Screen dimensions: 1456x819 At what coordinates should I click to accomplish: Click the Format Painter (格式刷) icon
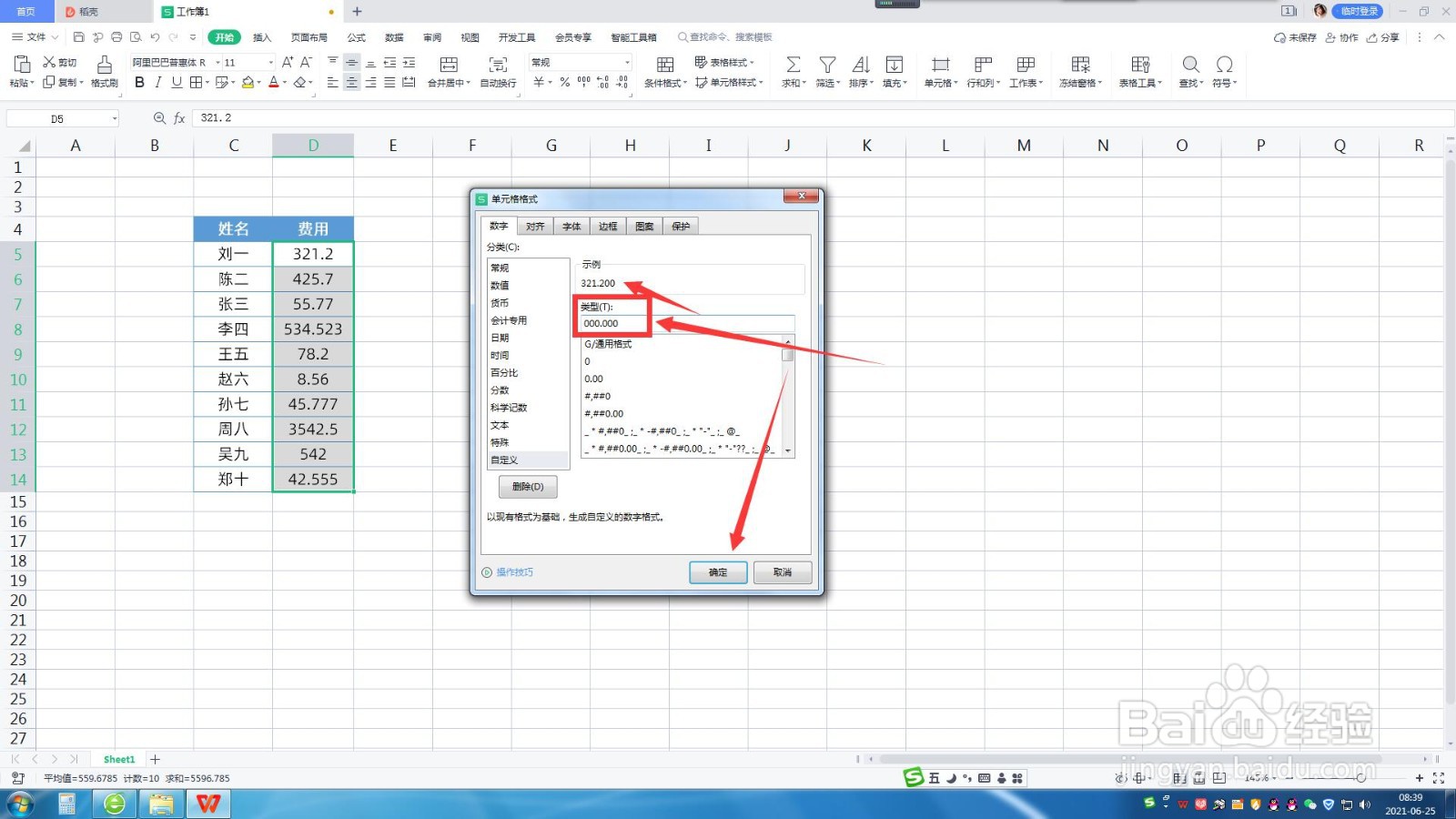[x=105, y=64]
